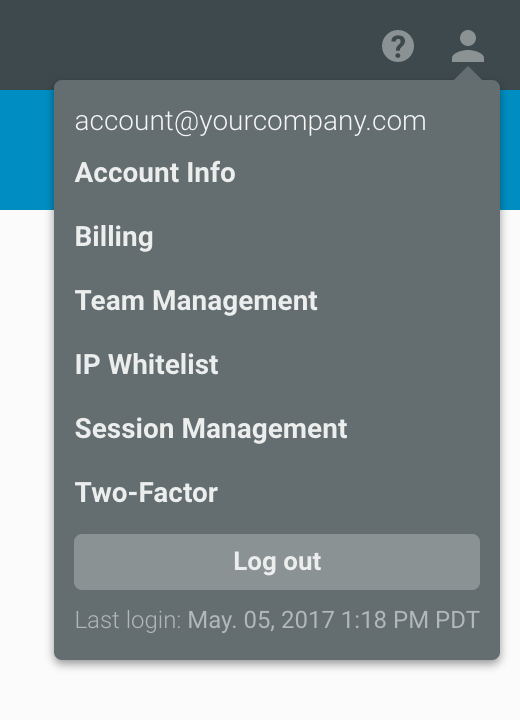Open Account Info
Viewport: 520px width, 720px height.
[x=155, y=173]
